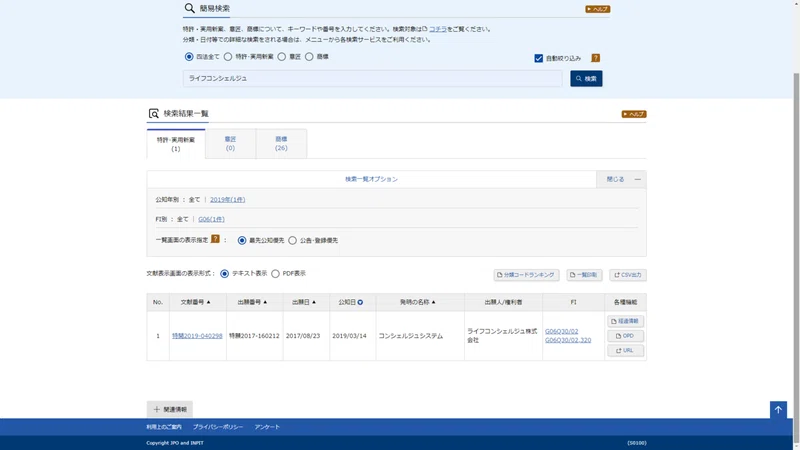Click the 一覧印刷 print button
The height and width of the screenshot is (450, 800).
(x=584, y=275)
